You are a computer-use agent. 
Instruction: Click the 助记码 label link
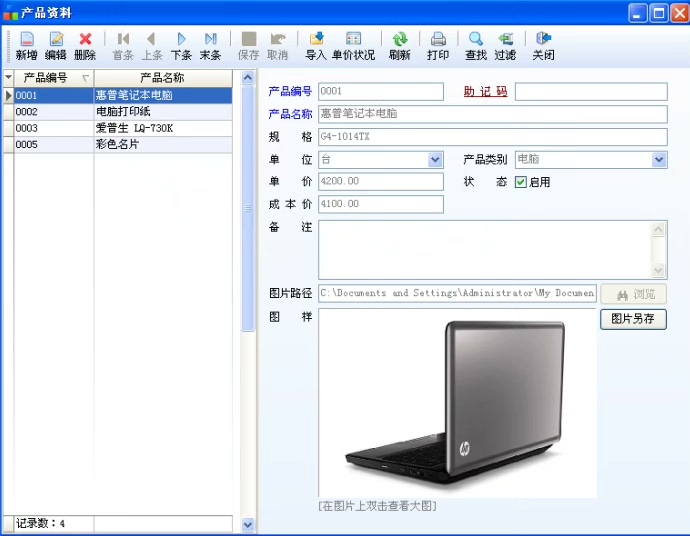click(485, 91)
